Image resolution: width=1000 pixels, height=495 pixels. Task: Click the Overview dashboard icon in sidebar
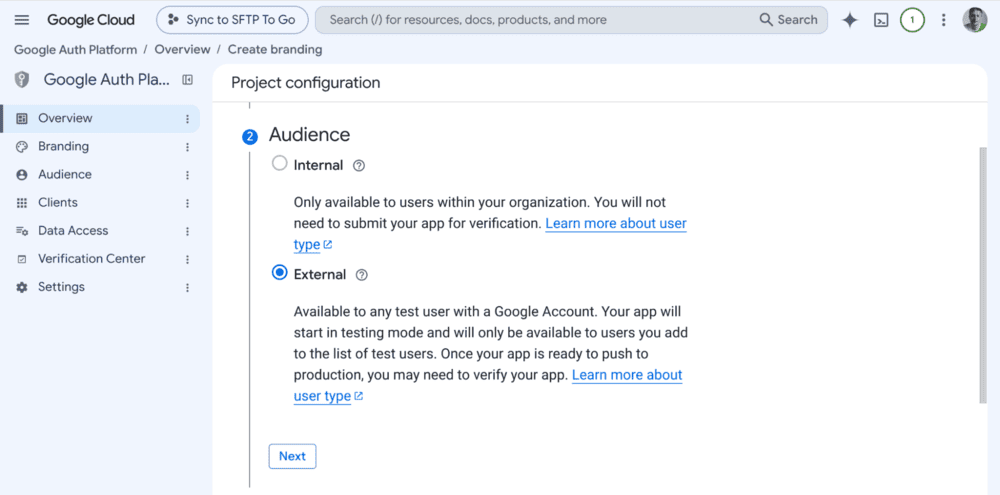pos(22,119)
